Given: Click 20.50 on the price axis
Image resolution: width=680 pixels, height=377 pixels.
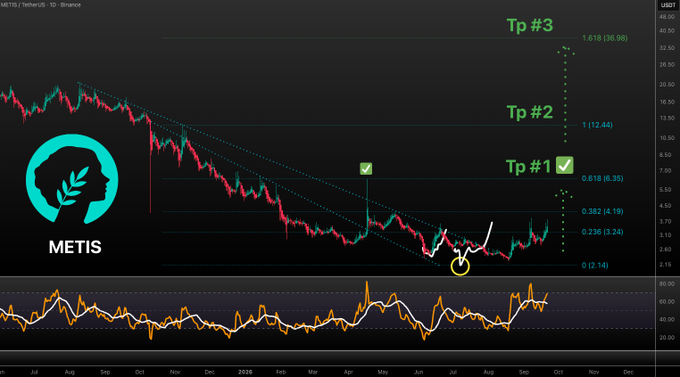Looking at the screenshot, I should [667, 85].
